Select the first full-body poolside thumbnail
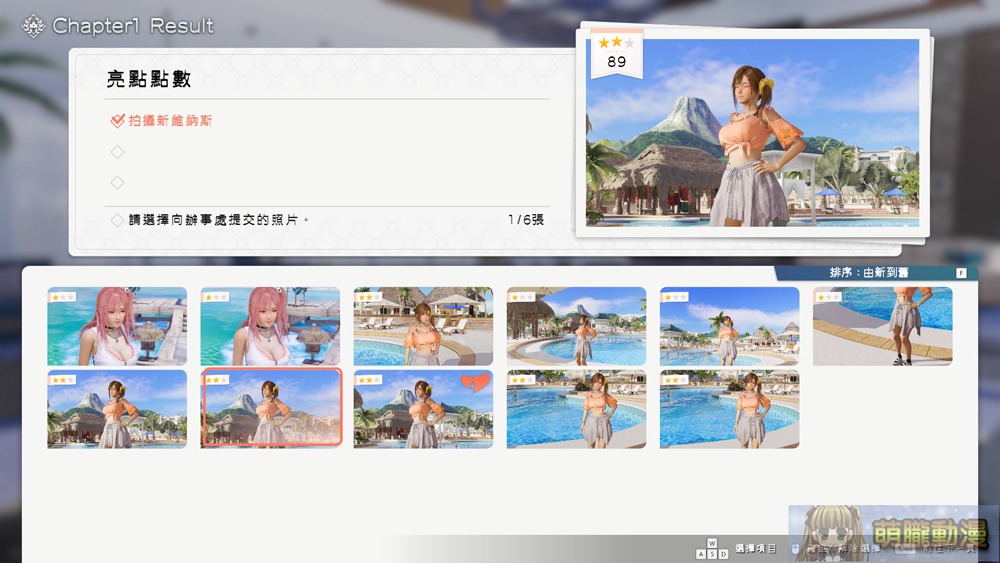Screen dimensions: 1000x563 coord(577,409)
